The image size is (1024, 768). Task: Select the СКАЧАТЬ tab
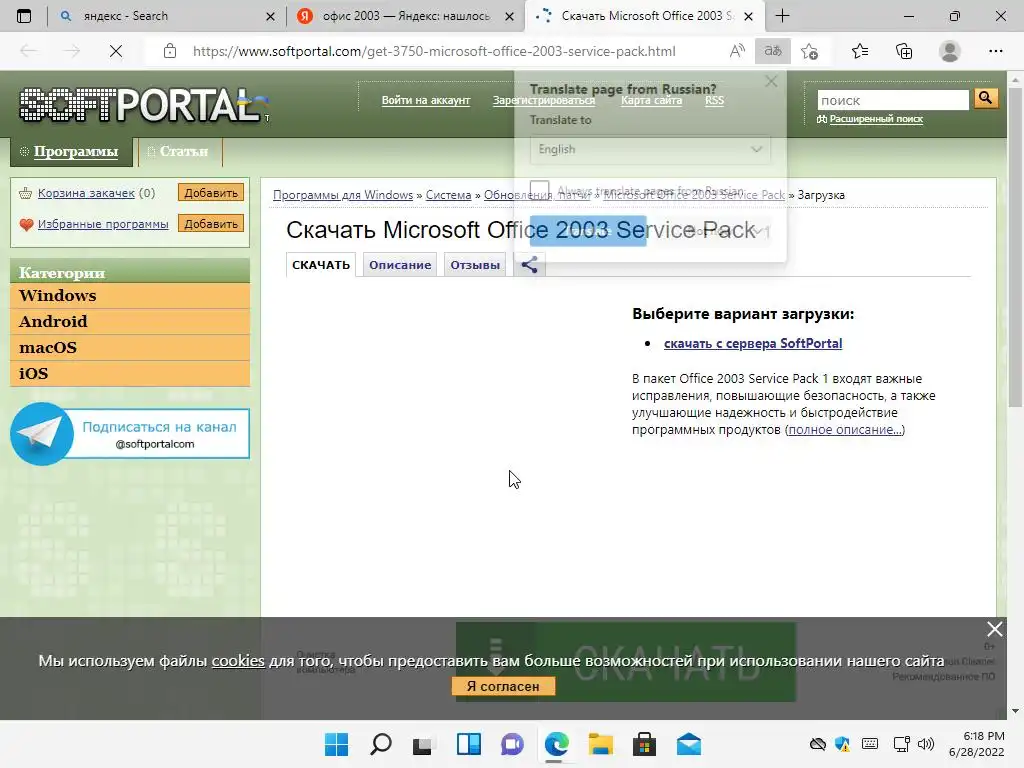[x=321, y=264]
